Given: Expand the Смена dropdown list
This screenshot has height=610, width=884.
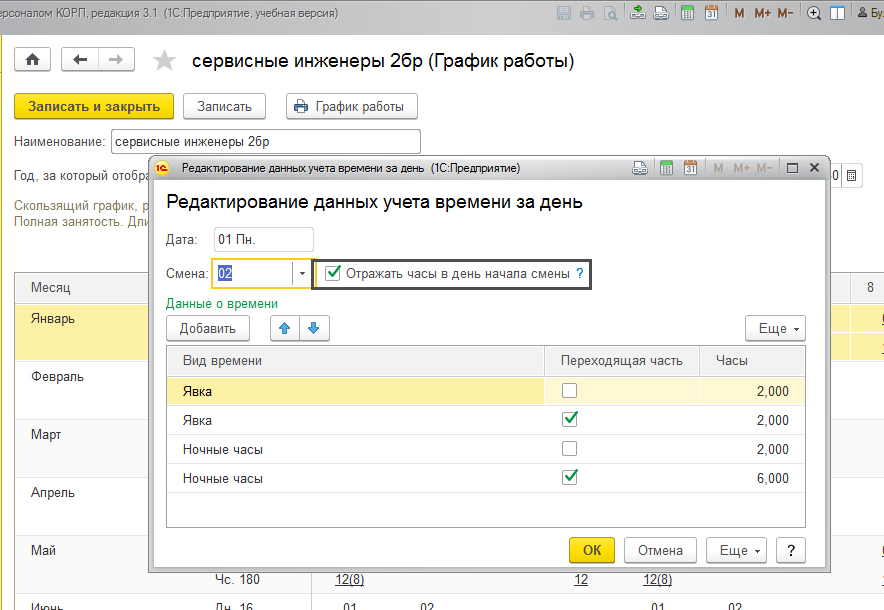Looking at the screenshot, I should (x=302, y=273).
